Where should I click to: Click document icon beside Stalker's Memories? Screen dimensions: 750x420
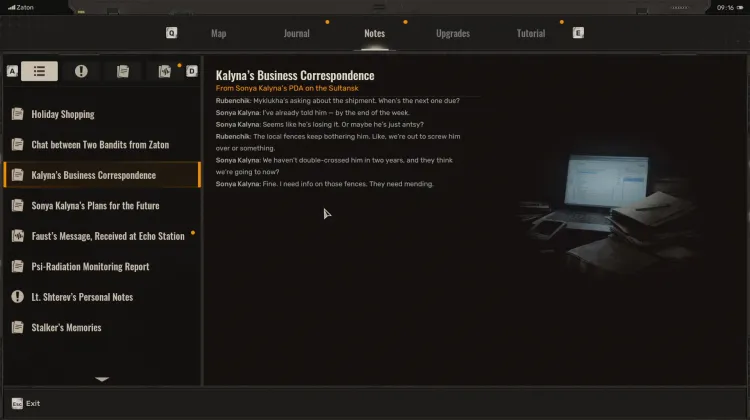[18, 328]
